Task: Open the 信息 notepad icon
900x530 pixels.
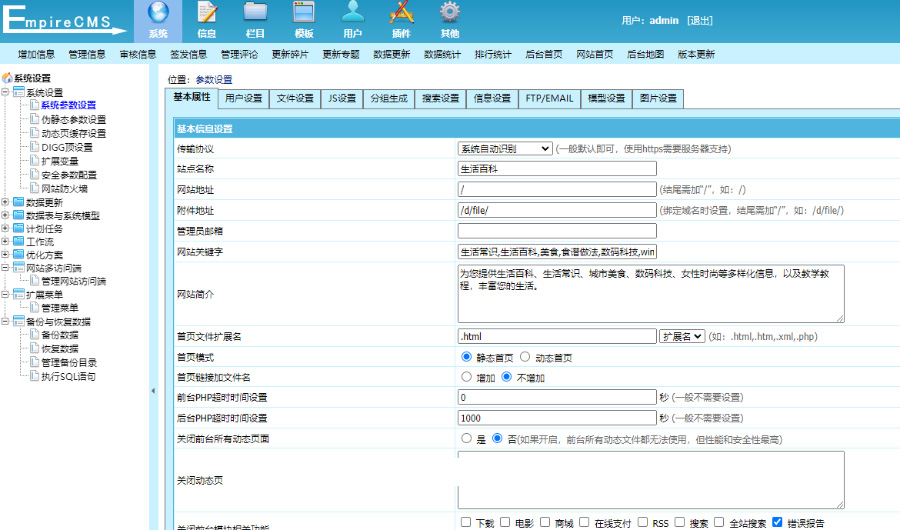Action: [x=206, y=14]
